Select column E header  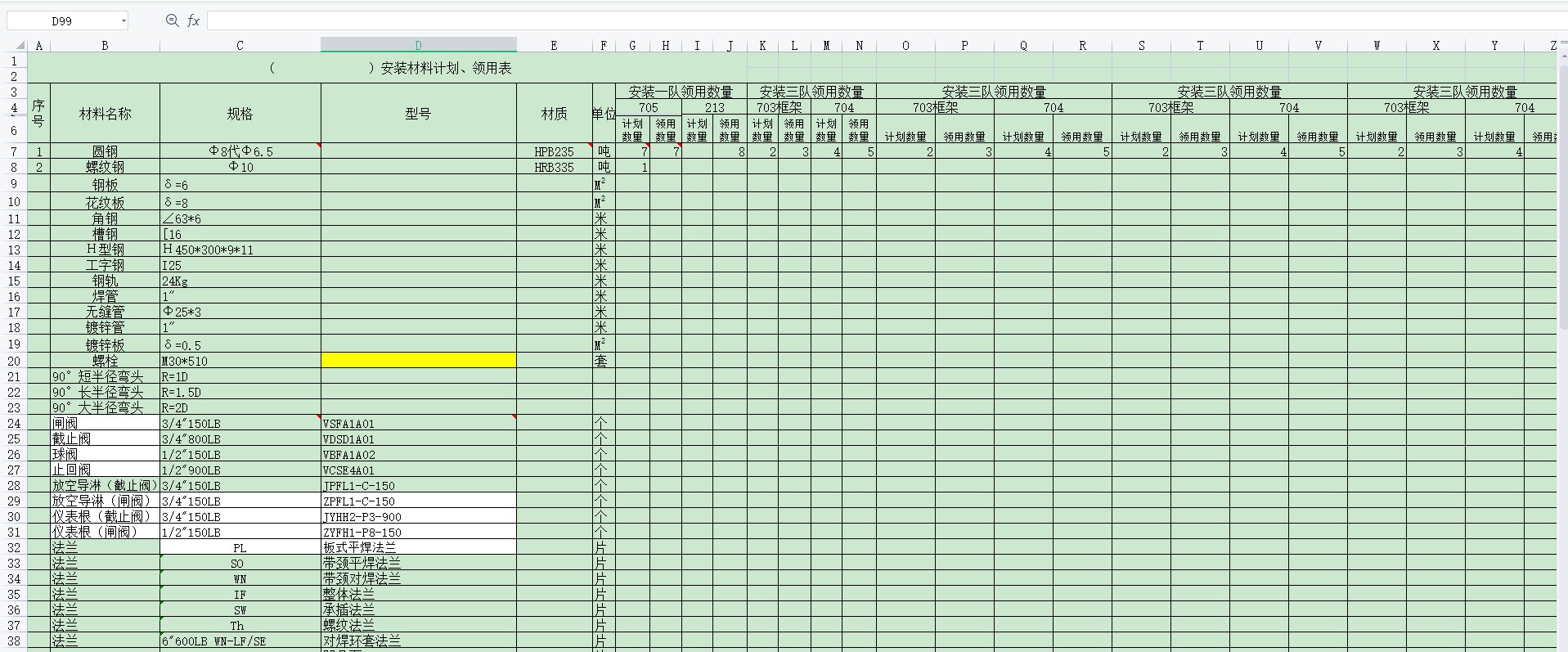click(x=555, y=45)
